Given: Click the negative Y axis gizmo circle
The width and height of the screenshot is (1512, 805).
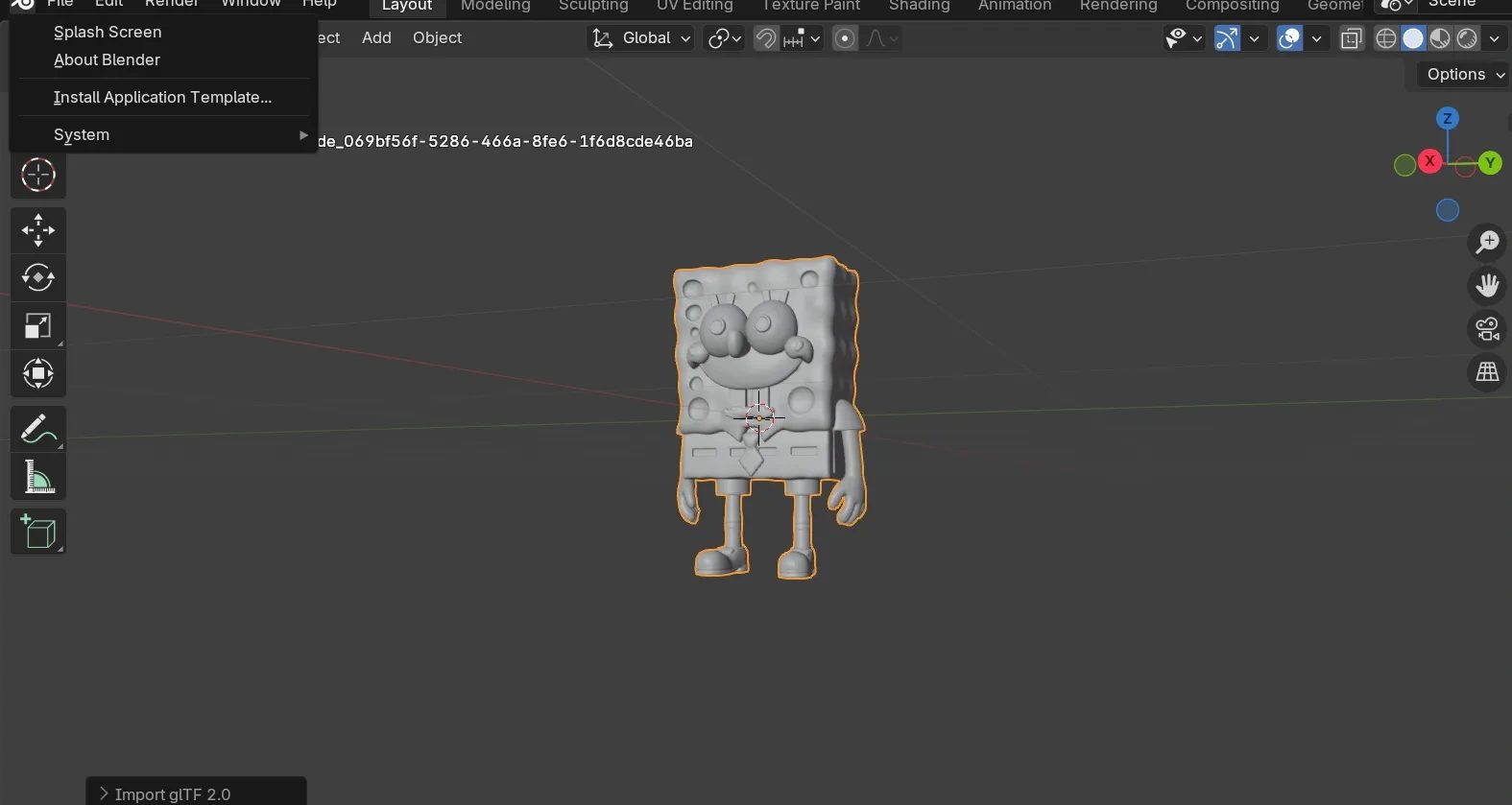Looking at the screenshot, I should [x=1404, y=165].
